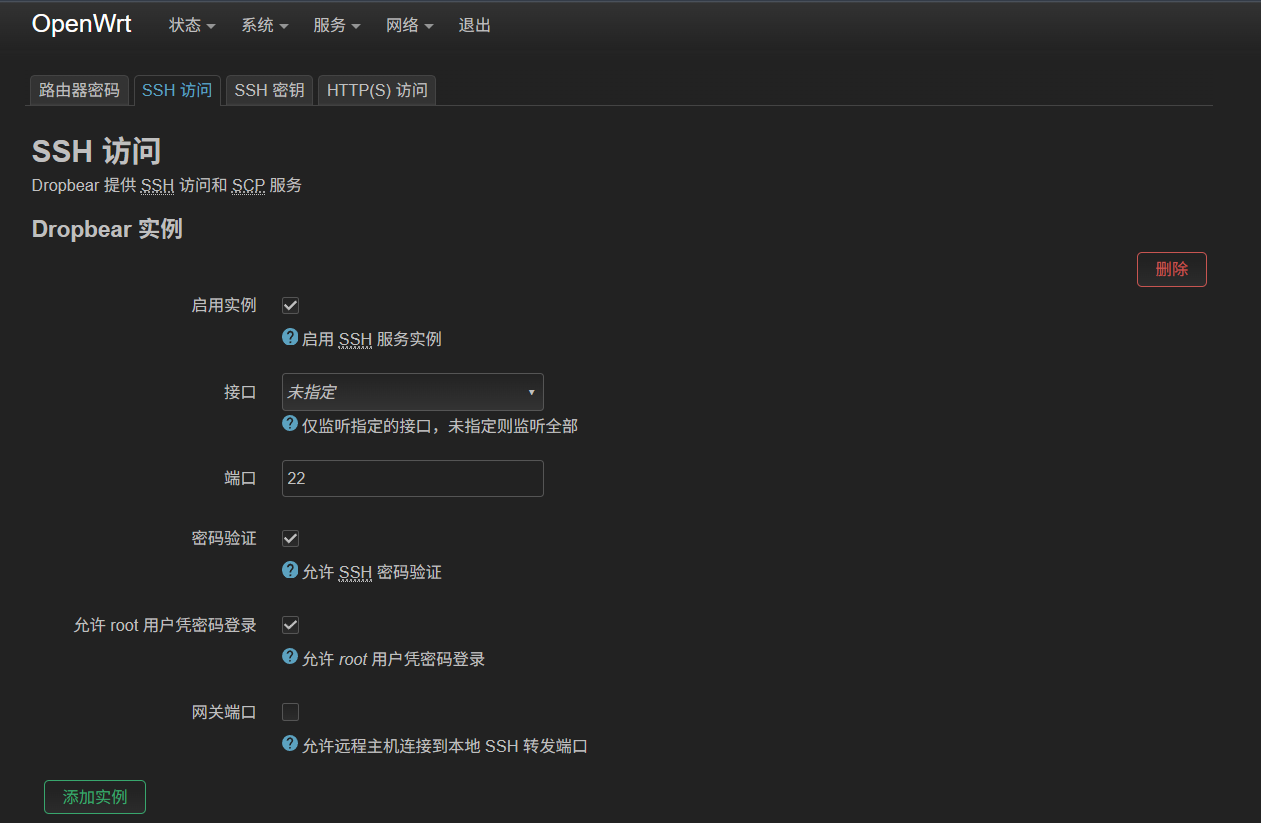Image resolution: width=1261 pixels, height=823 pixels.
Task: Click help icon beside 启用 SSH 服务实例
Action: click(x=290, y=337)
